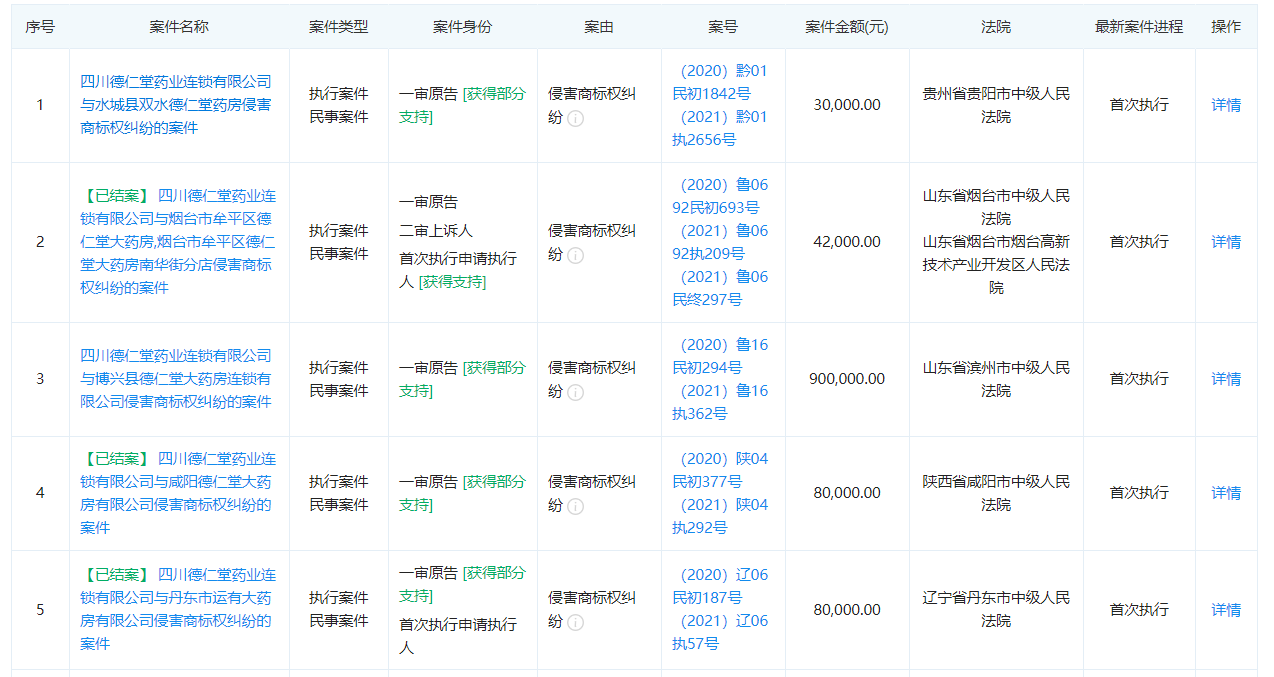1274x677 pixels.
Task: Click the 案件金额(元) column header
Action: pos(847,27)
